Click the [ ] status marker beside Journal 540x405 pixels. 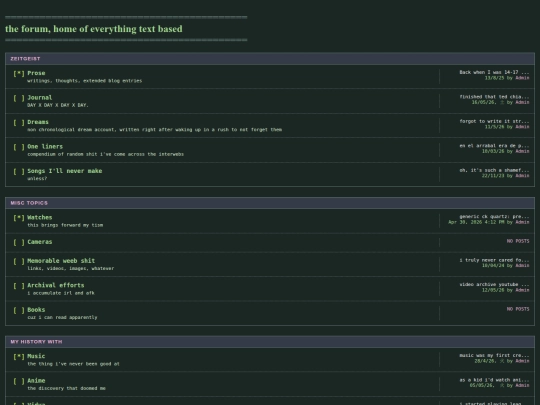19,98
